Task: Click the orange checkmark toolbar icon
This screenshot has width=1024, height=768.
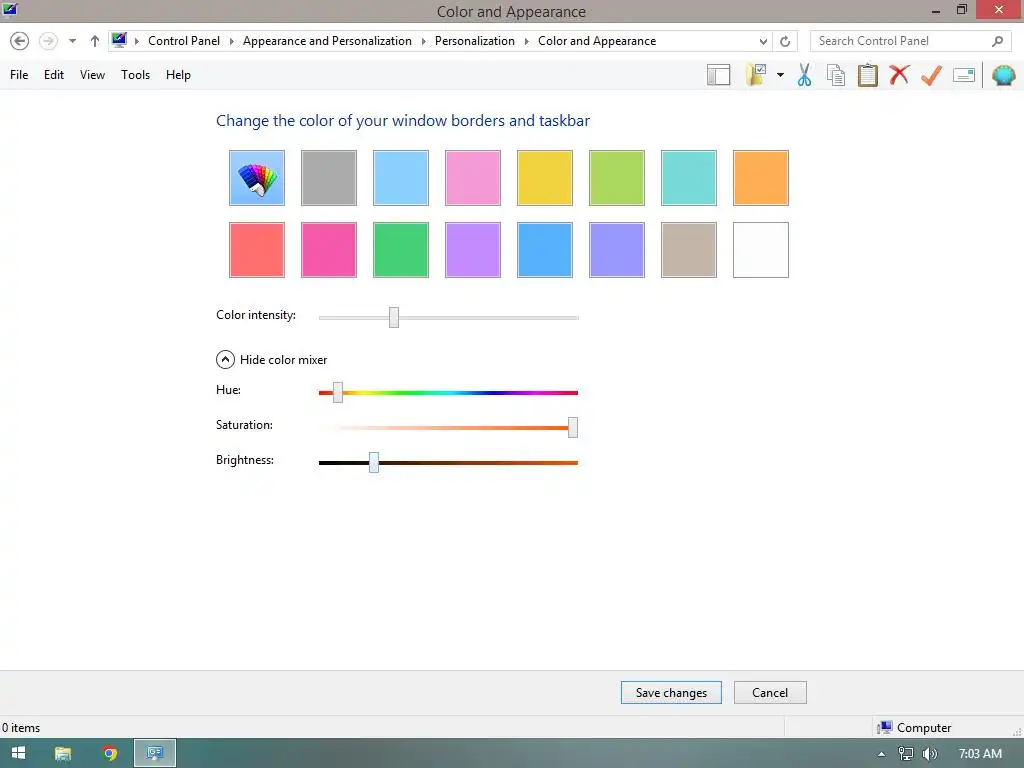Action: point(931,74)
